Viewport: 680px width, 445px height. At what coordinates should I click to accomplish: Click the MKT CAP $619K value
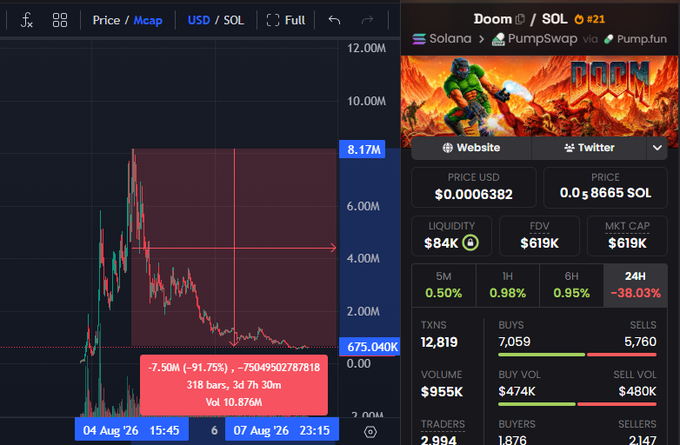[627, 243]
